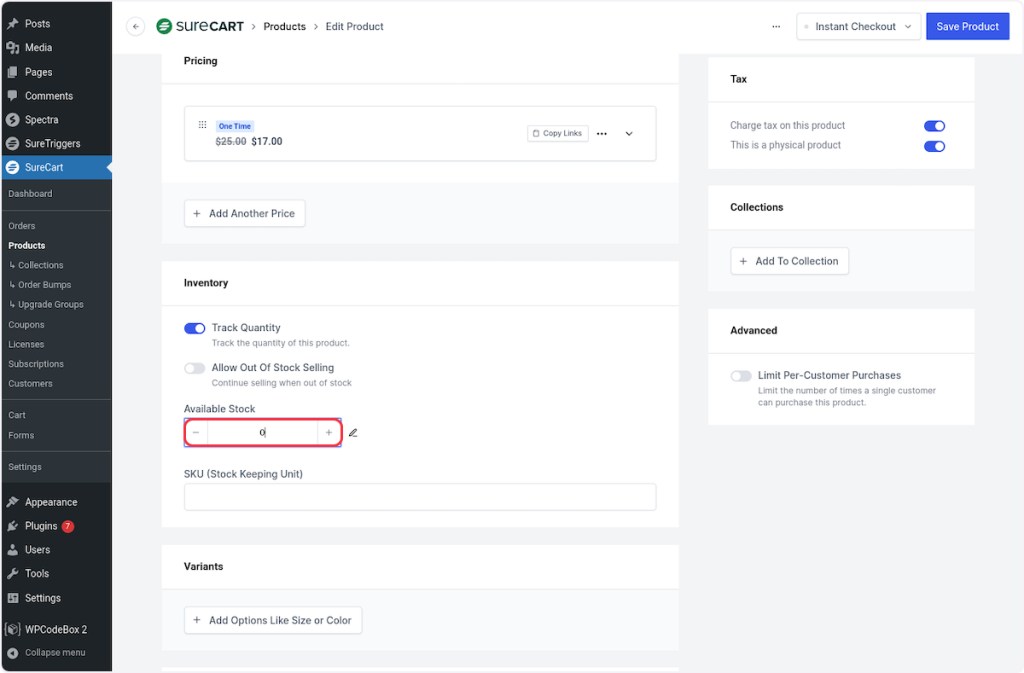The height and width of the screenshot is (673, 1024).
Task: Toggle Charge tax on this product
Action: coord(934,126)
